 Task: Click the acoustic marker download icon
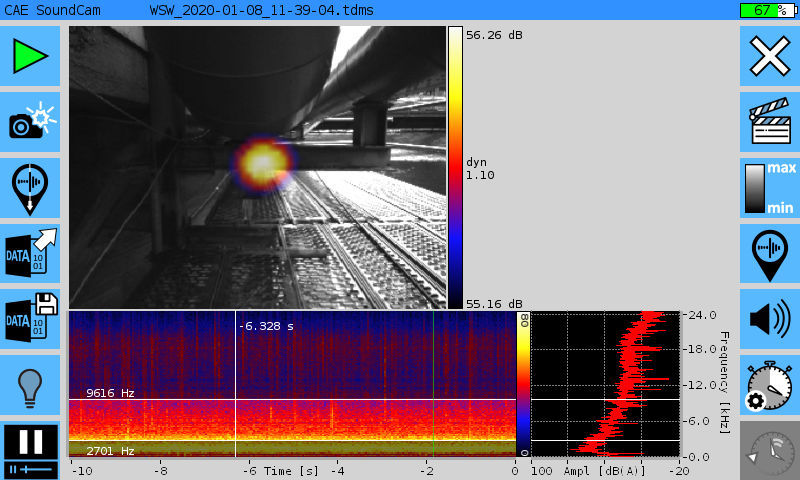pyautogui.click(x=30, y=187)
